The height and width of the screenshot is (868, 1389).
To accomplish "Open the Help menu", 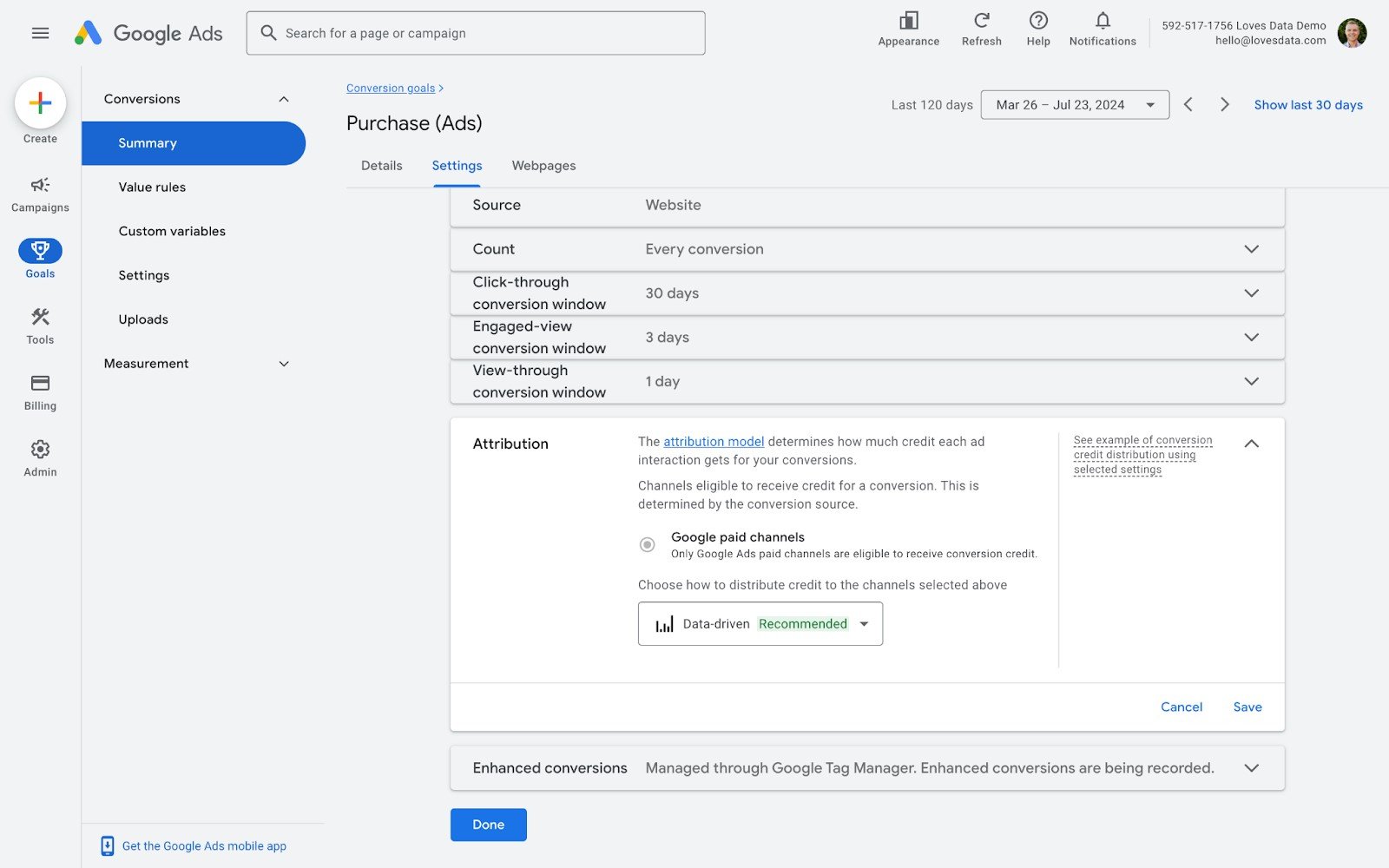I will point(1037,29).
